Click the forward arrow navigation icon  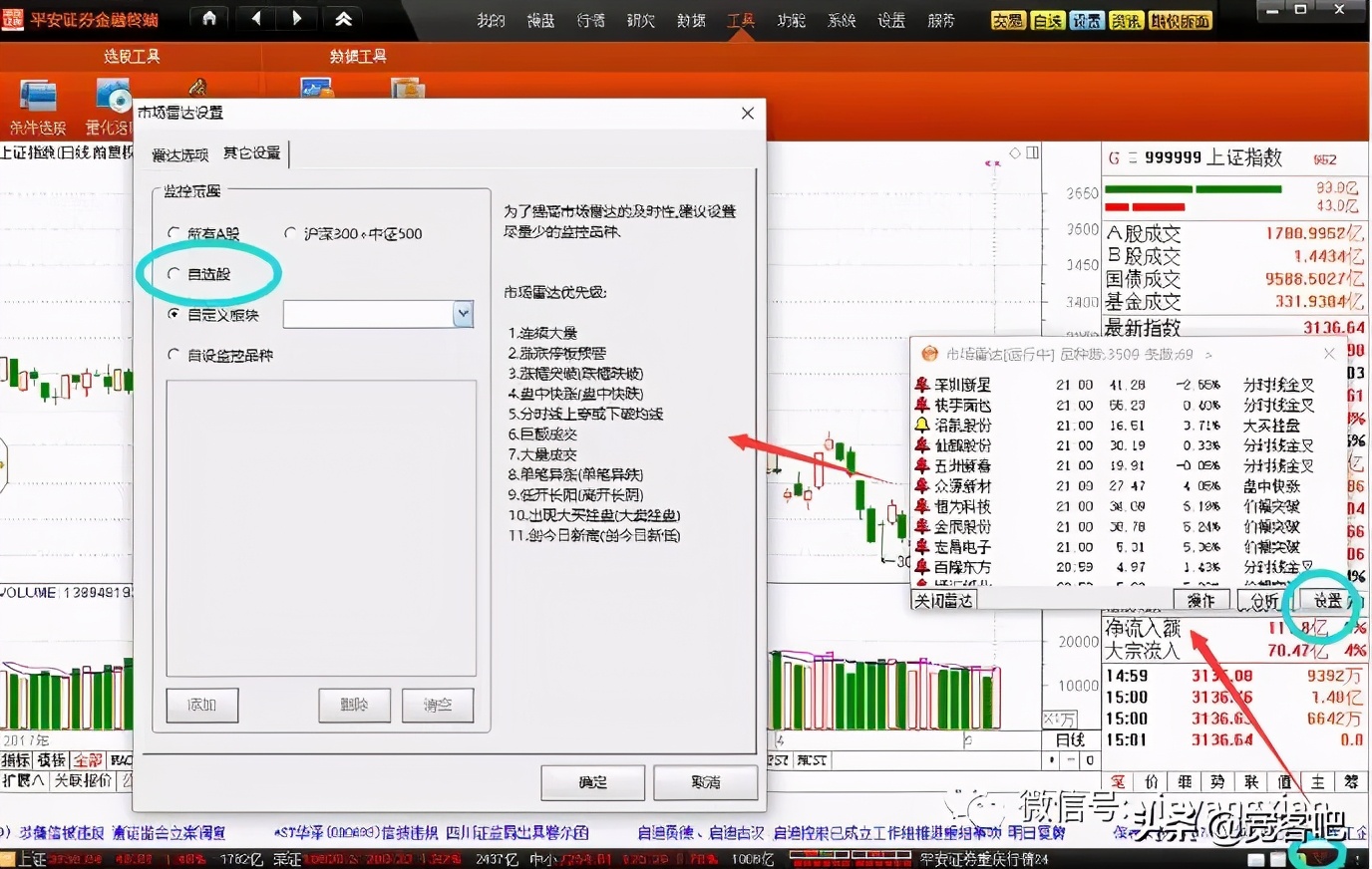[296, 17]
